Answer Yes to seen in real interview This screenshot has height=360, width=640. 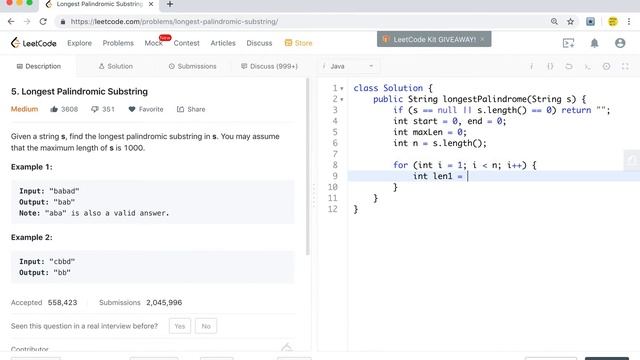(180, 326)
